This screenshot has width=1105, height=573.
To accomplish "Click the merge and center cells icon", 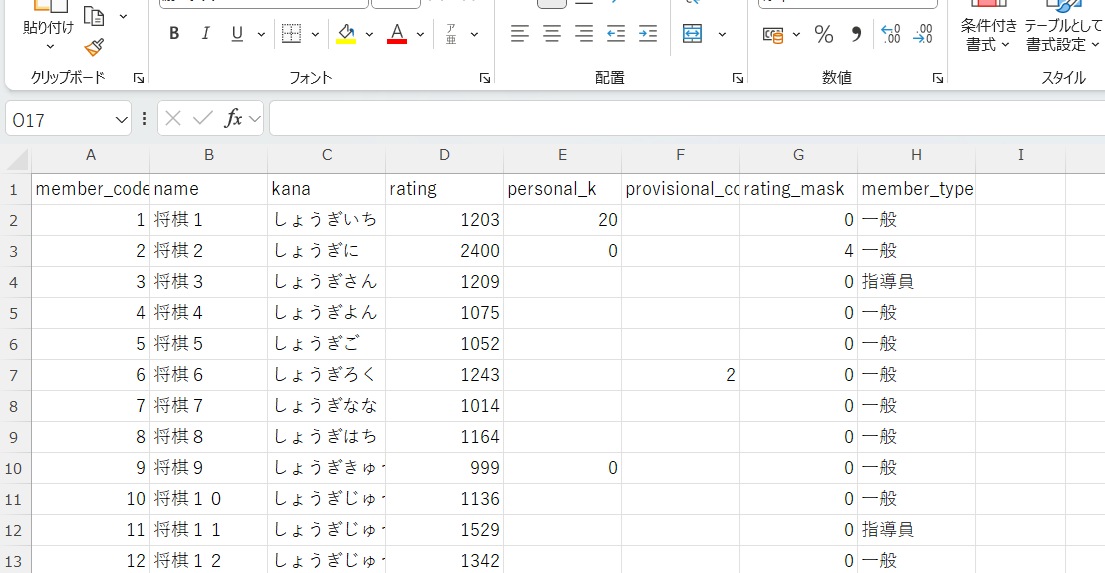I will click(693, 34).
